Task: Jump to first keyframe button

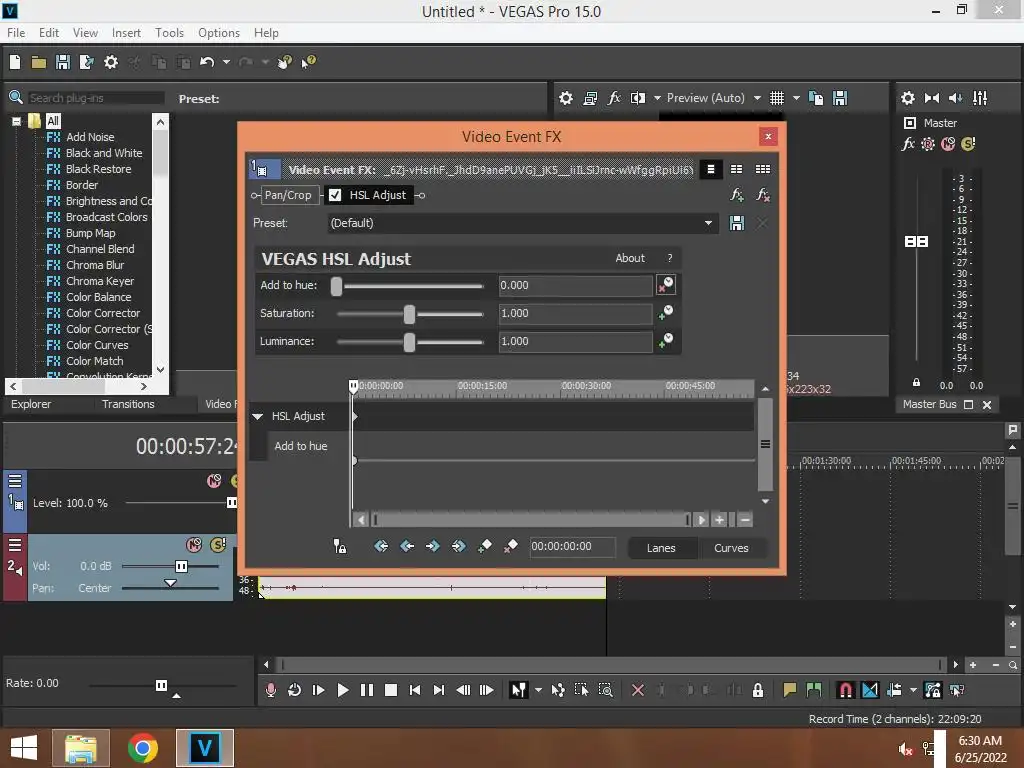Action: coord(381,546)
